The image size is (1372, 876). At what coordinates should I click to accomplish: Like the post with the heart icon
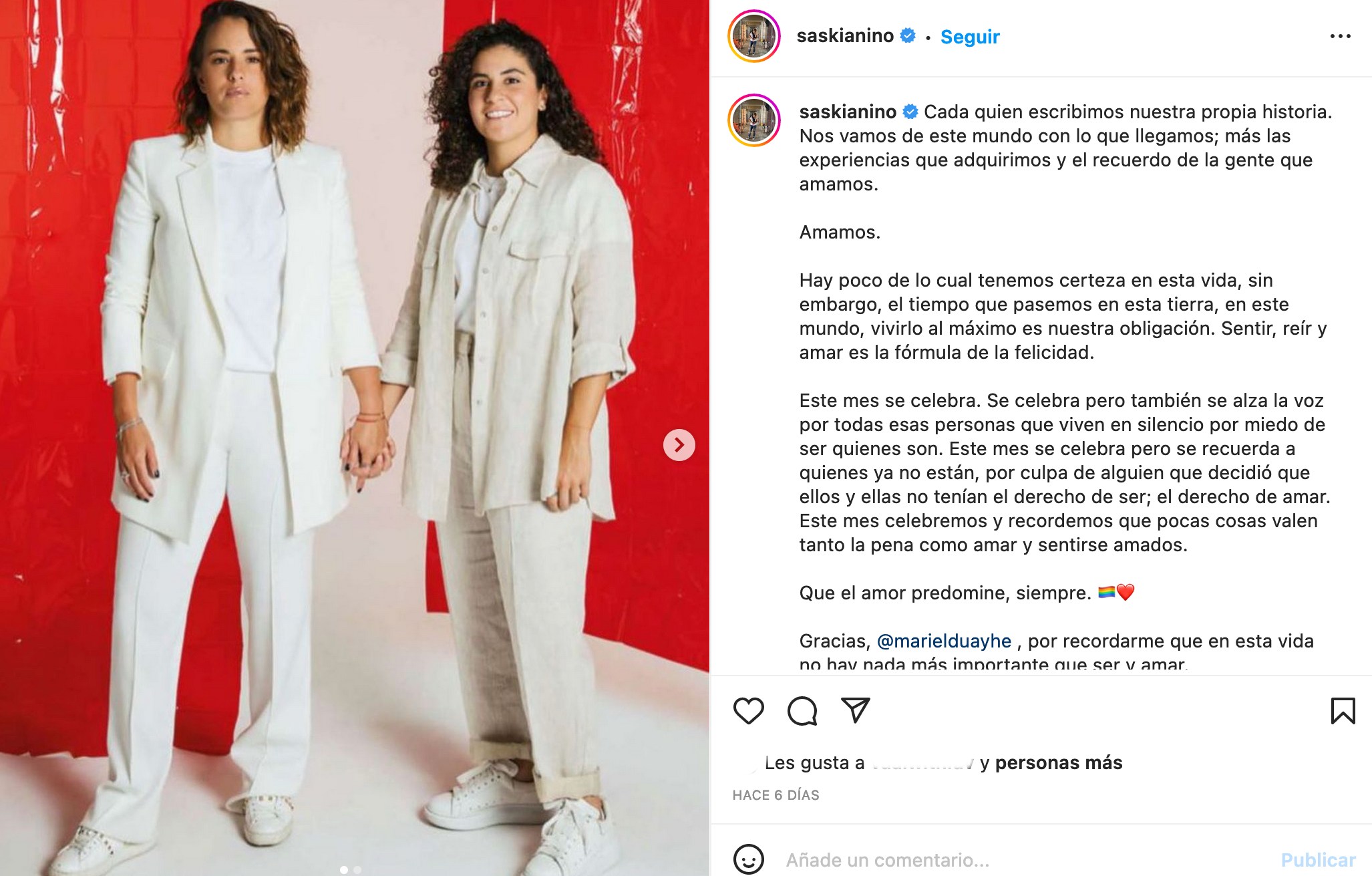[x=748, y=710]
